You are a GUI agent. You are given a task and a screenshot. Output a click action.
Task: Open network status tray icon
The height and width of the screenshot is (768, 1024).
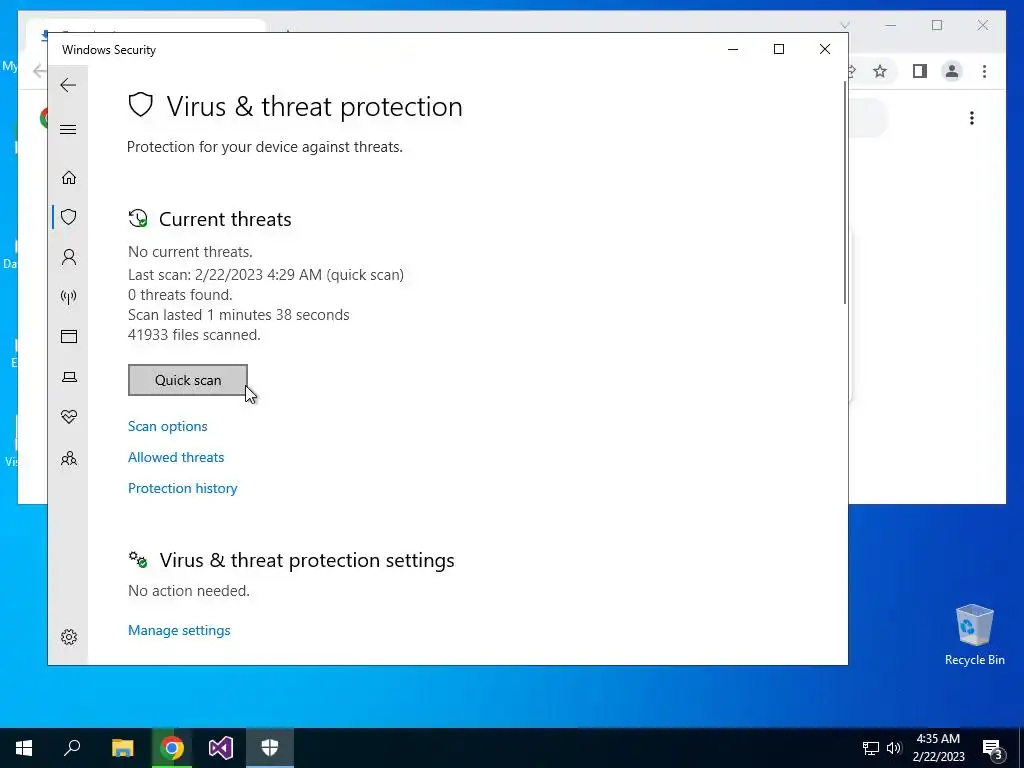point(871,748)
